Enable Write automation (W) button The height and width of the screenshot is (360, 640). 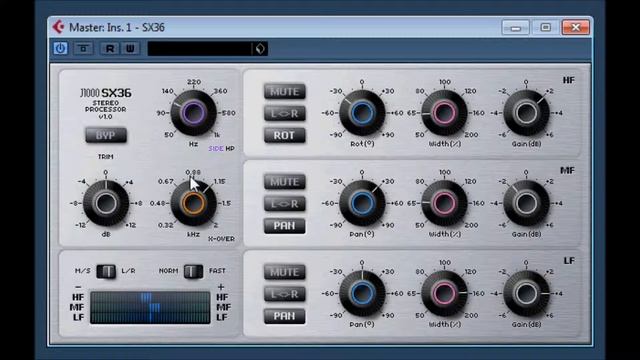point(130,49)
